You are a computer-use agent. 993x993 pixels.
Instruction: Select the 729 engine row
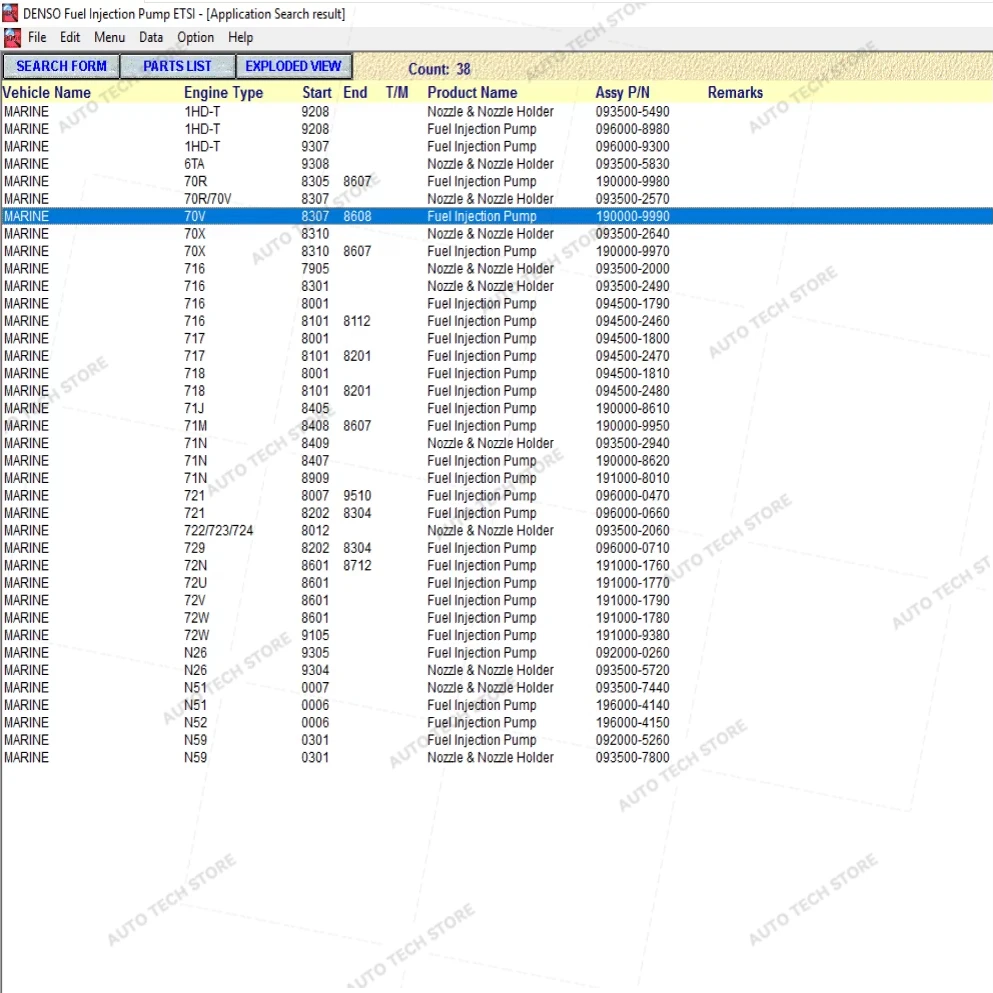[x=496, y=548]
